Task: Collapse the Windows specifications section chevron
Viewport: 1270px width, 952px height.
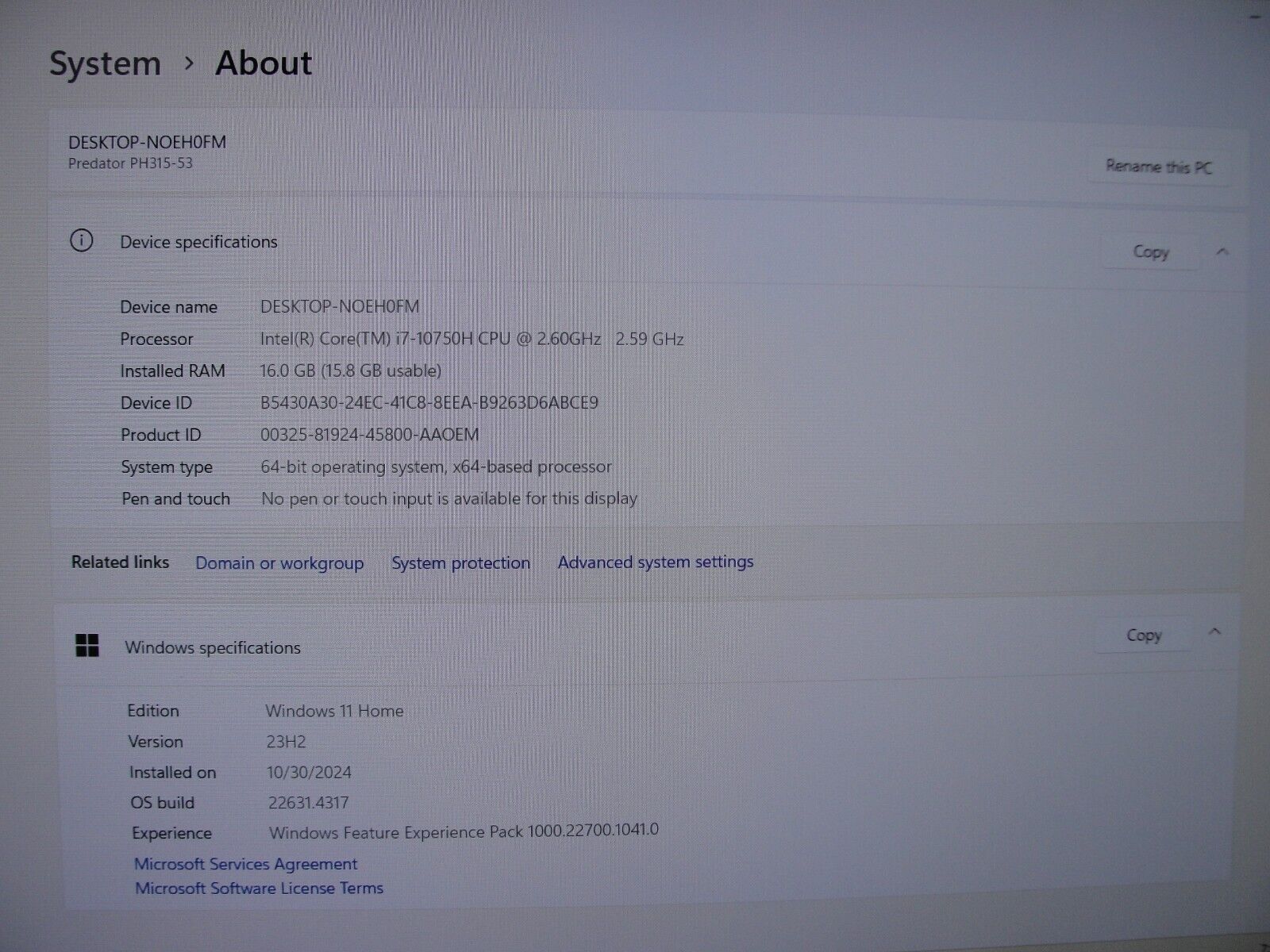Action: pos(1214,632)
